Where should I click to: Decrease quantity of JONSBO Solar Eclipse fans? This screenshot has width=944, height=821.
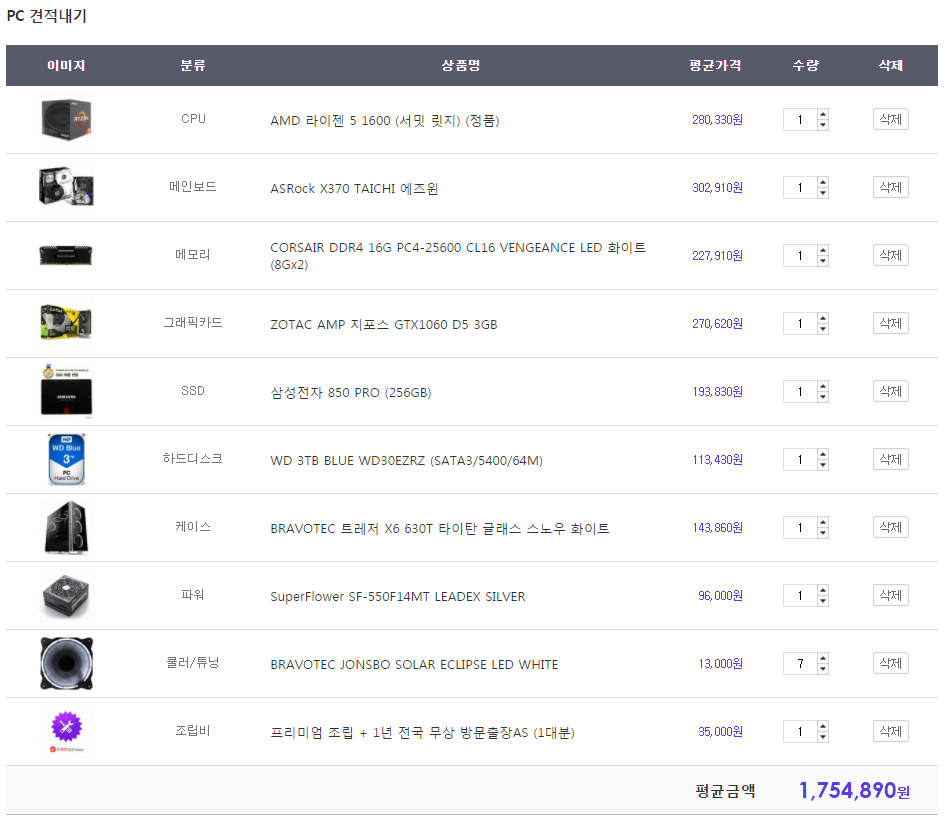tap(822, 669)
